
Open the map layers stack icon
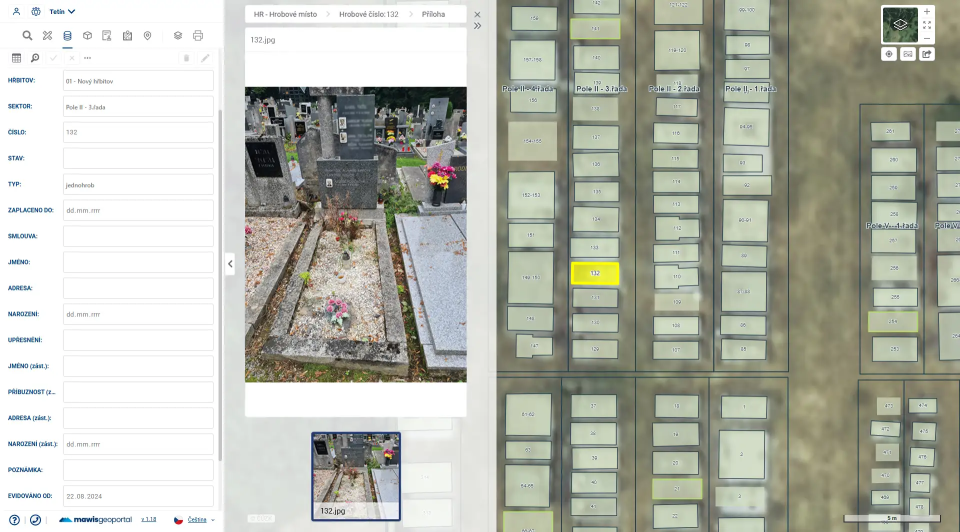point(178,36)
